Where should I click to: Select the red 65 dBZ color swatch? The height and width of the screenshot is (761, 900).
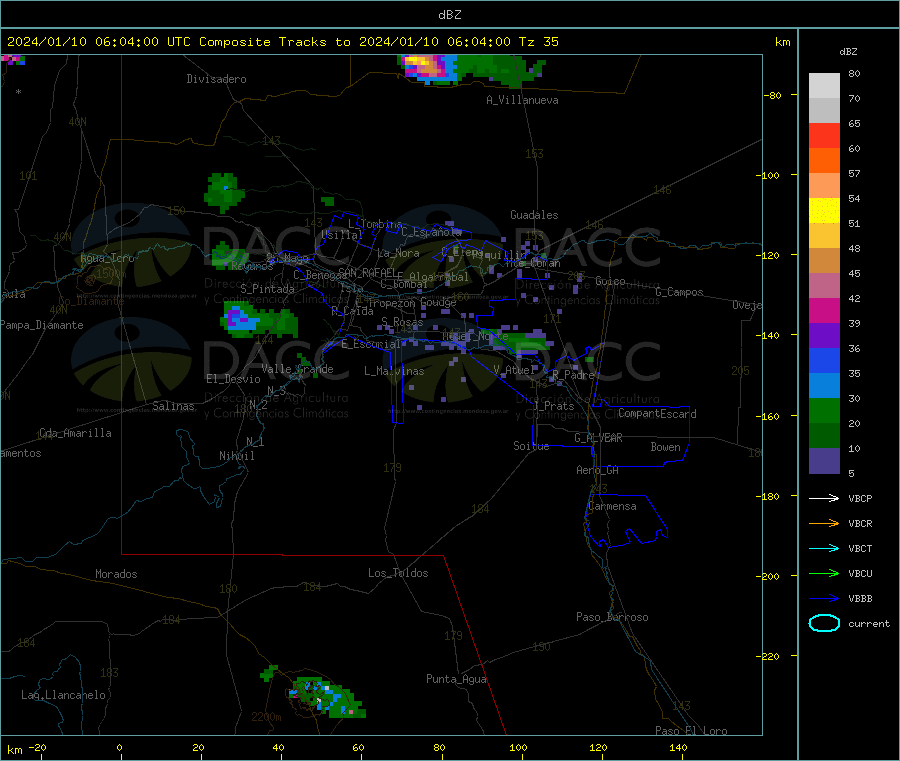tap(824, 135)
